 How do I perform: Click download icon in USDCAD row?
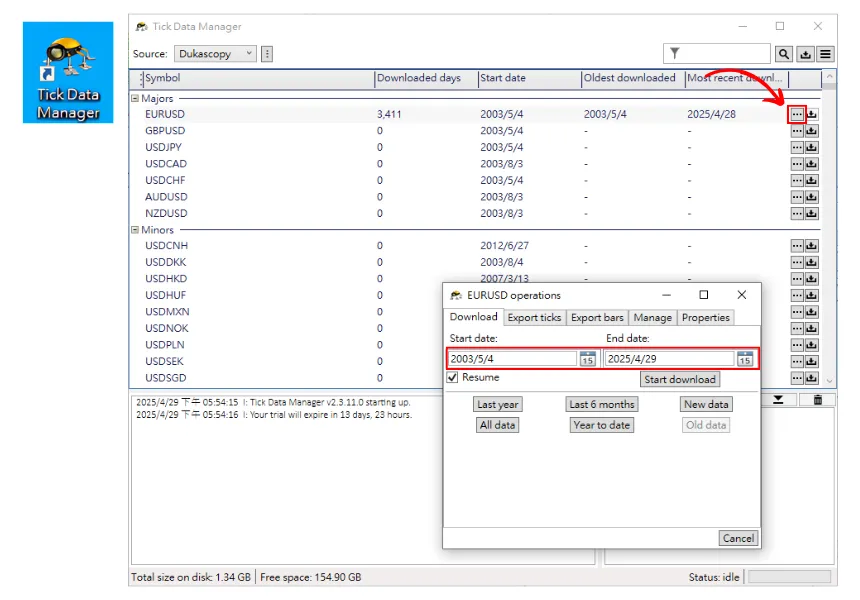click(x=812, y=164)
